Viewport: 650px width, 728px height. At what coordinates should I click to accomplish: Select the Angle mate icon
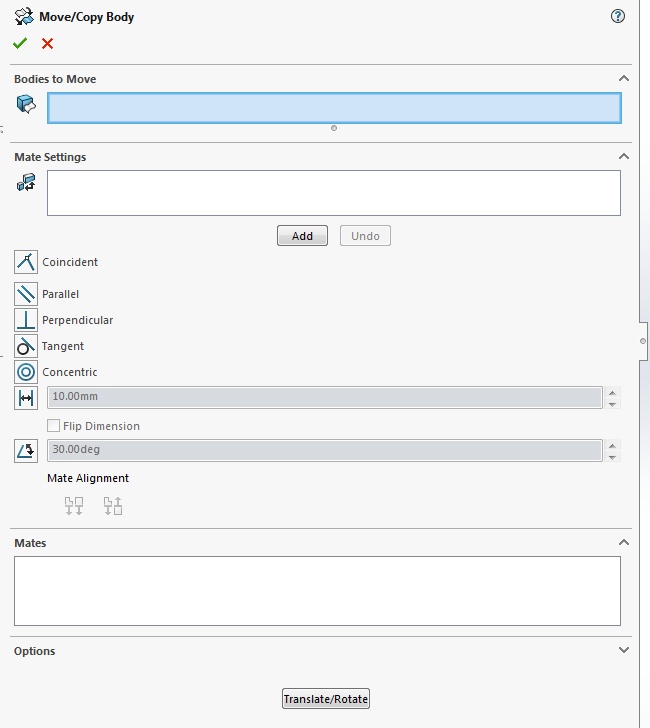point(26,451)
